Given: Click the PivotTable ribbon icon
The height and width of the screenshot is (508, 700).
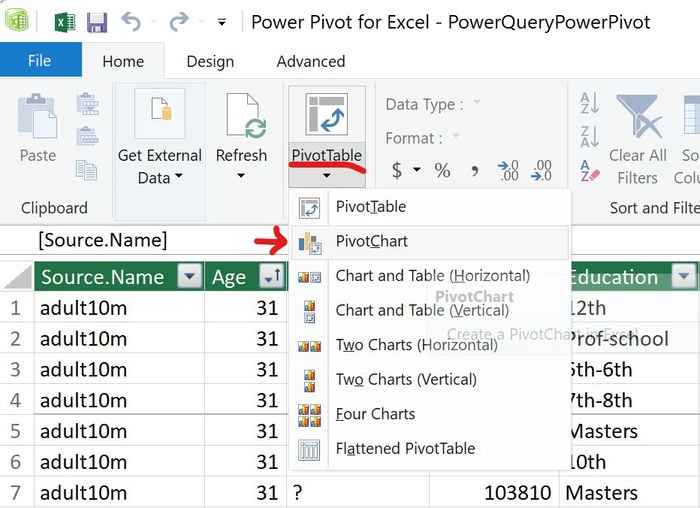Looking at the screenshot, I should point(327,114).
